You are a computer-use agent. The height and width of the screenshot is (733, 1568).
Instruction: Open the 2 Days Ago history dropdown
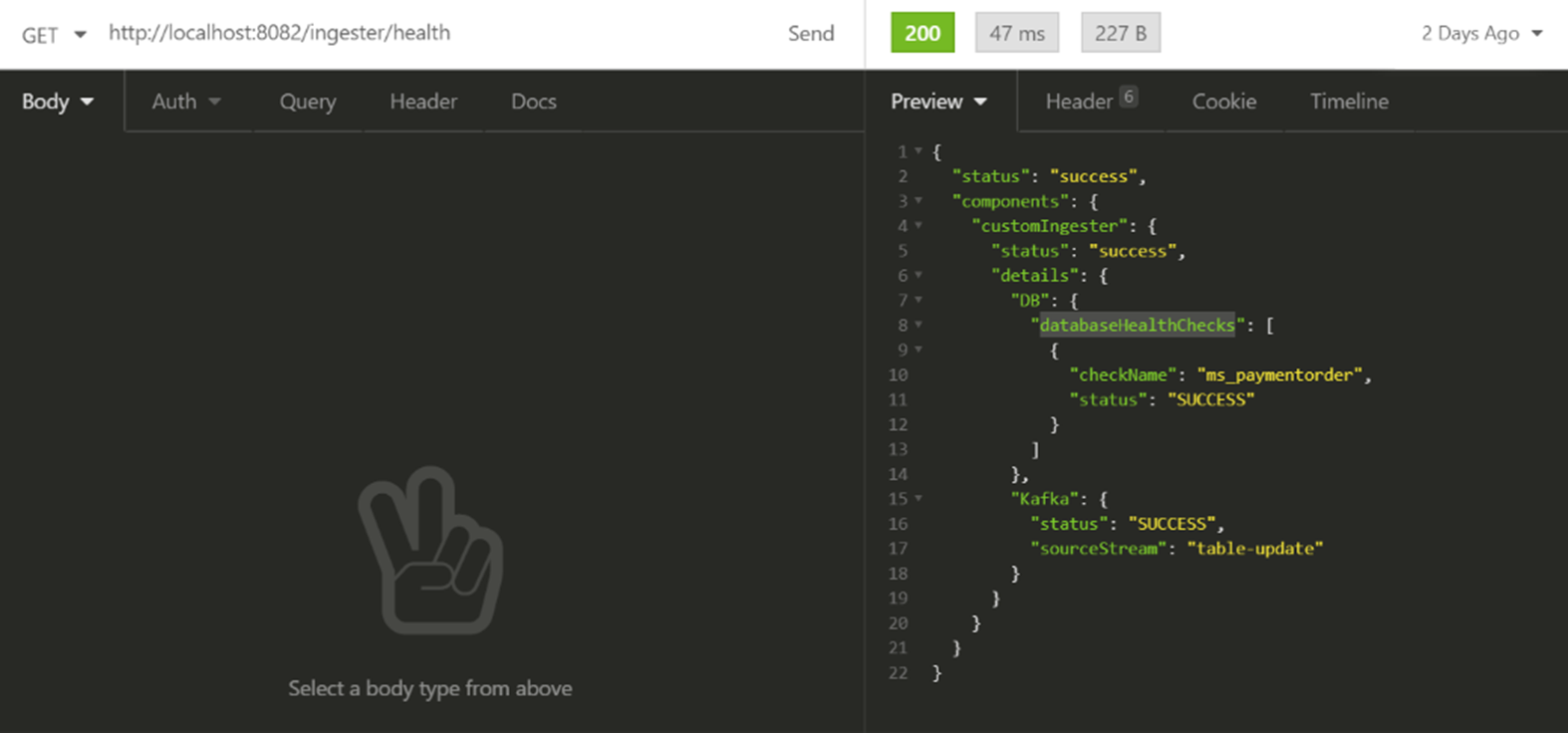coord(1480,33)
